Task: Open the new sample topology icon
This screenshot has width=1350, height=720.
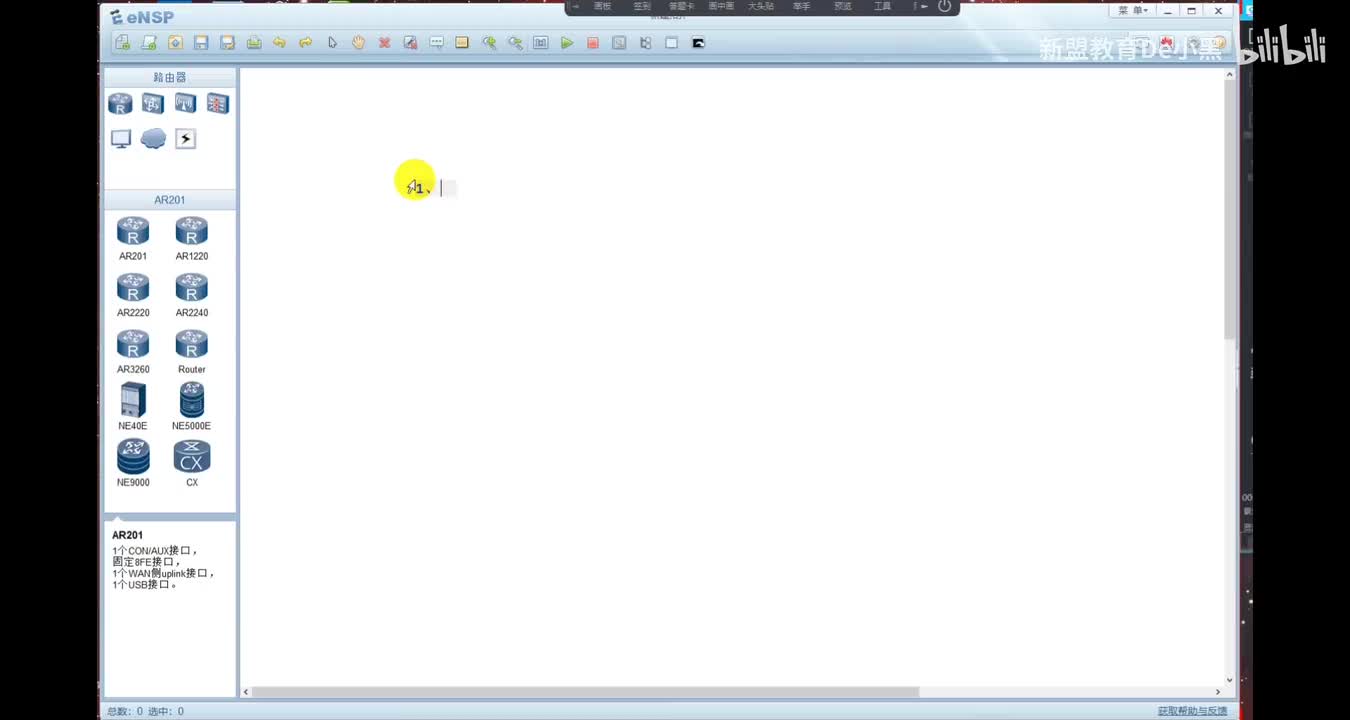Action: (x=149, y=43)
